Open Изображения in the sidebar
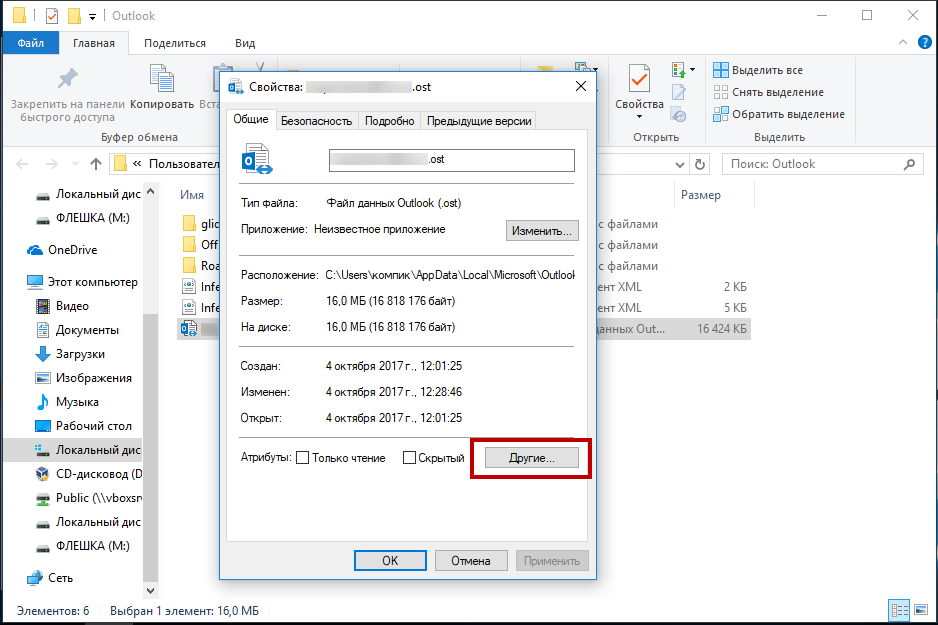This screenshot has width=938, height=625. click(x=84, y=378)
